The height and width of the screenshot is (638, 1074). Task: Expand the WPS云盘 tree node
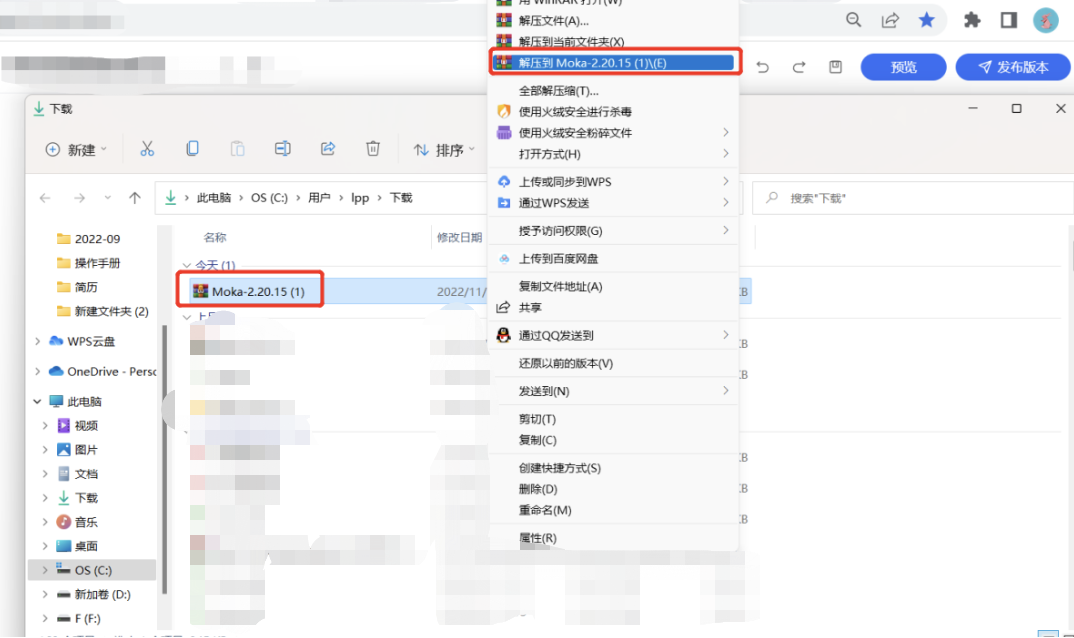(38, 341)
